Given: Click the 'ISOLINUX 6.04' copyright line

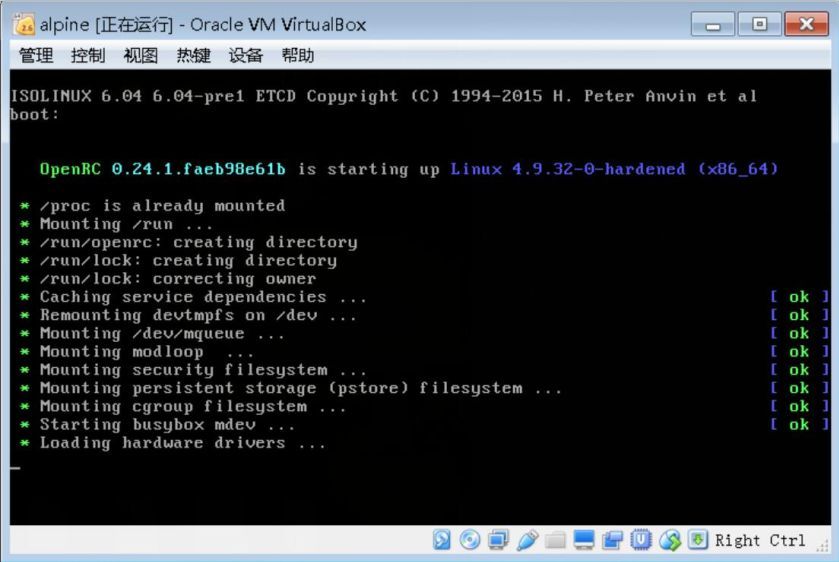Looking at the screenshot, I should 384,96.
